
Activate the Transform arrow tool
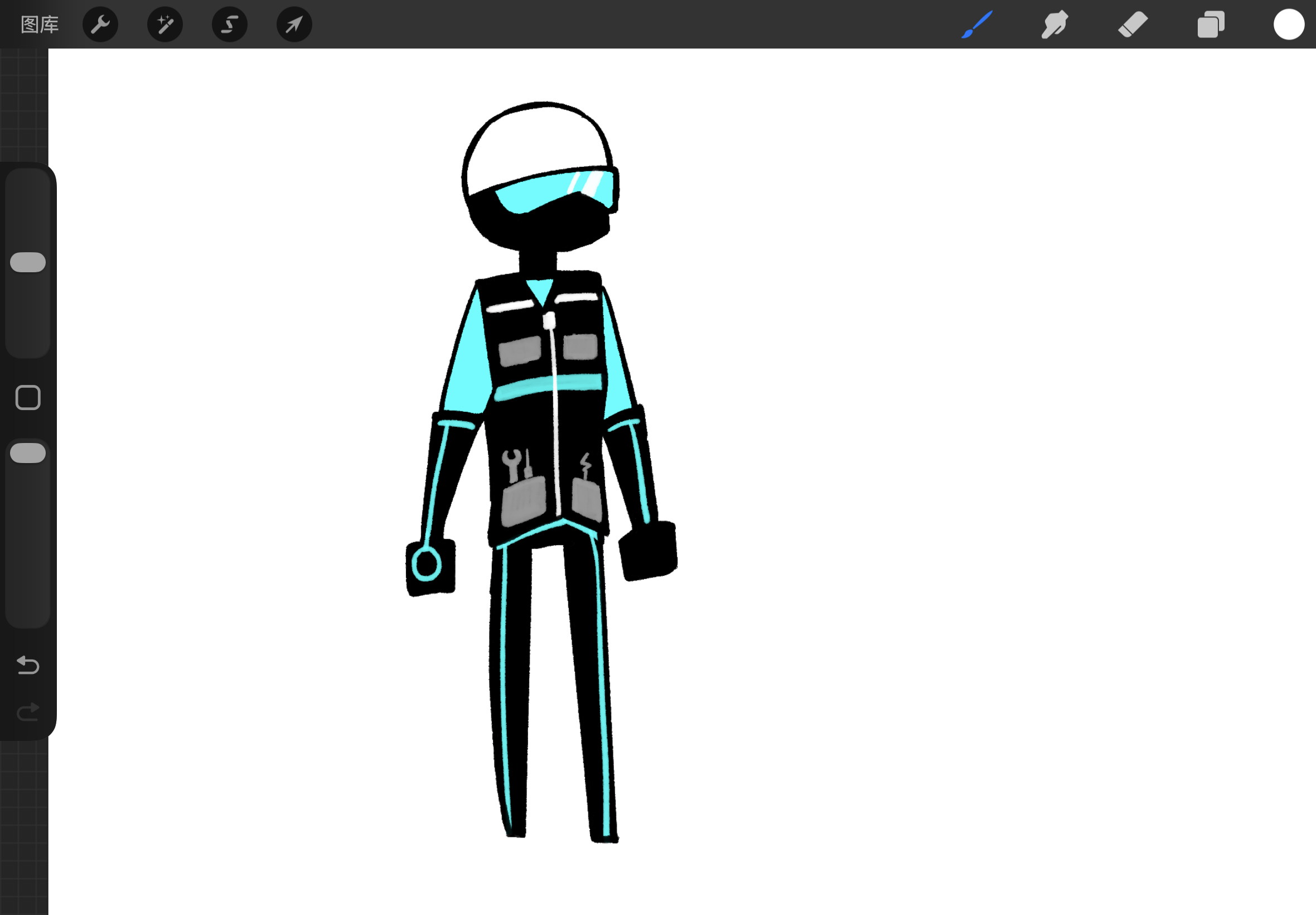point(294,25)
